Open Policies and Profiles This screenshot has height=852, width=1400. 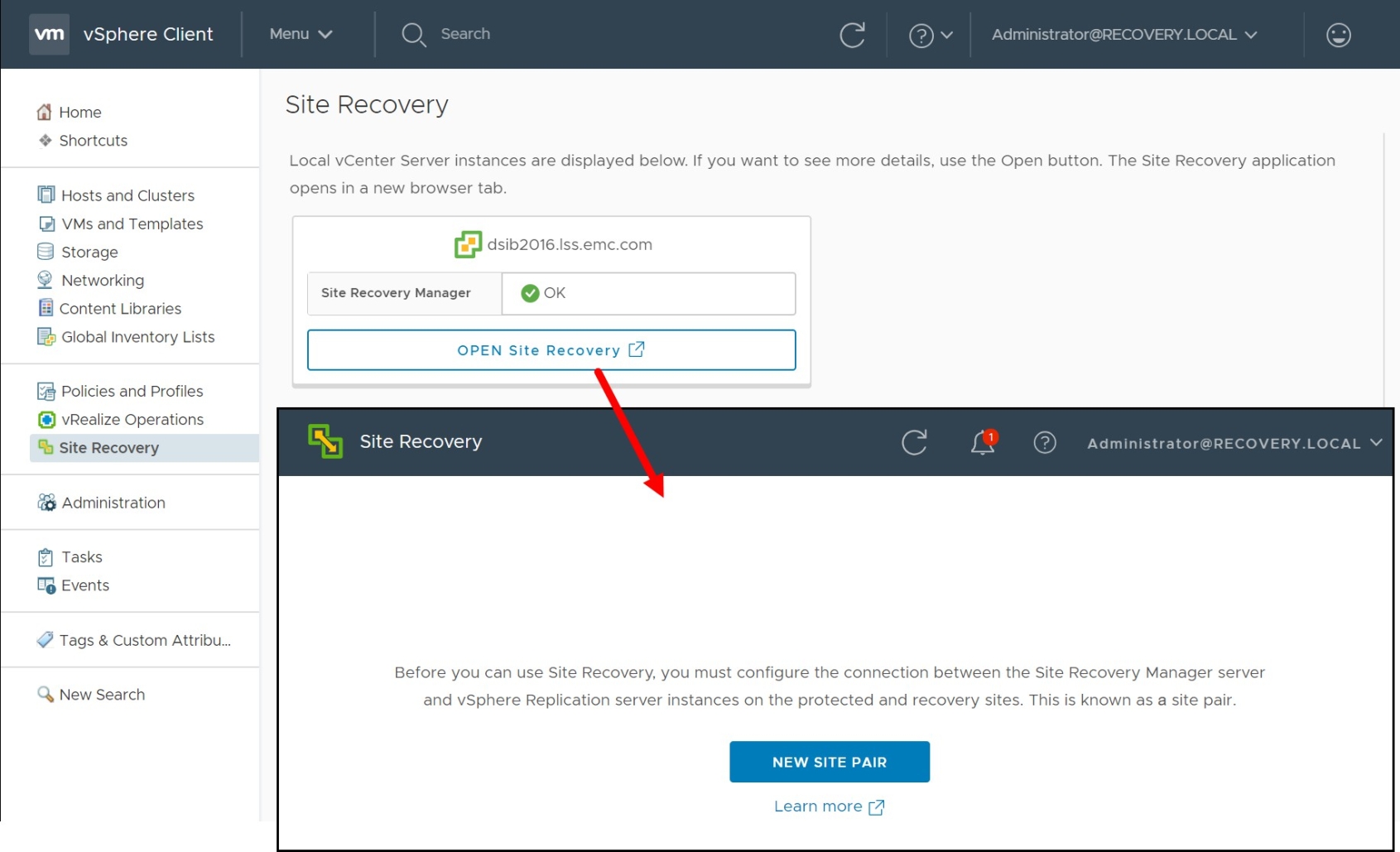132,391
